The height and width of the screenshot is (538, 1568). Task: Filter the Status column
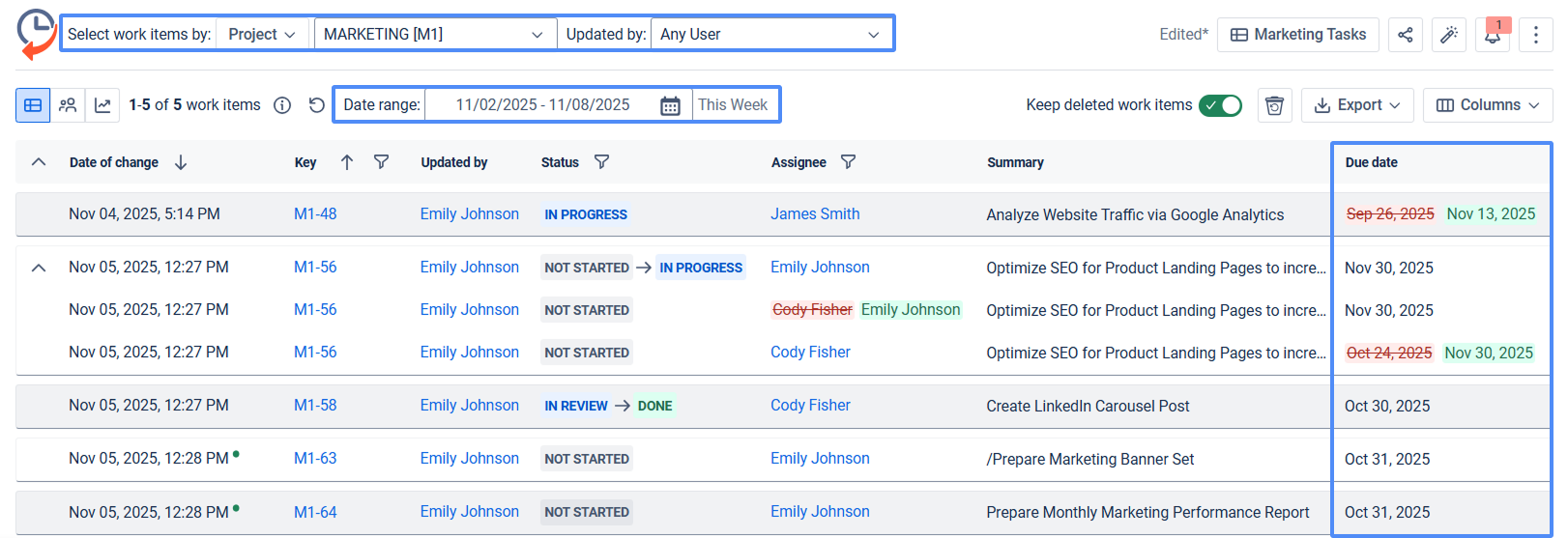(x=601, y=162)
